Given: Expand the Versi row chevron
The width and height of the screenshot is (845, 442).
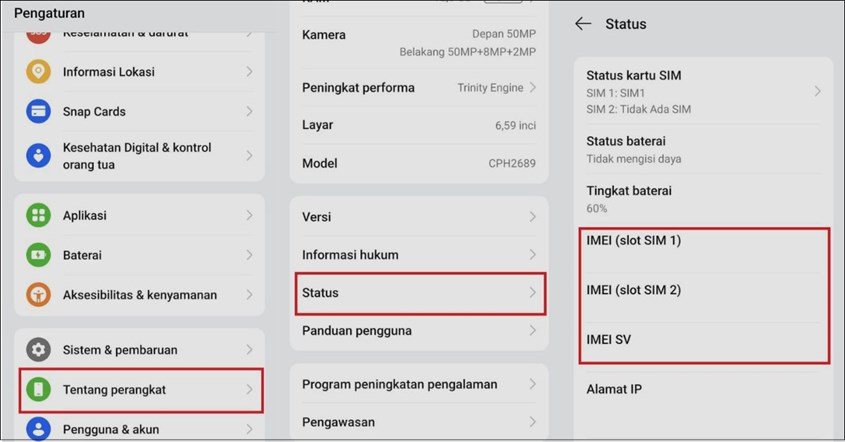Looking at the screenshot, I should tap(533, 217).
